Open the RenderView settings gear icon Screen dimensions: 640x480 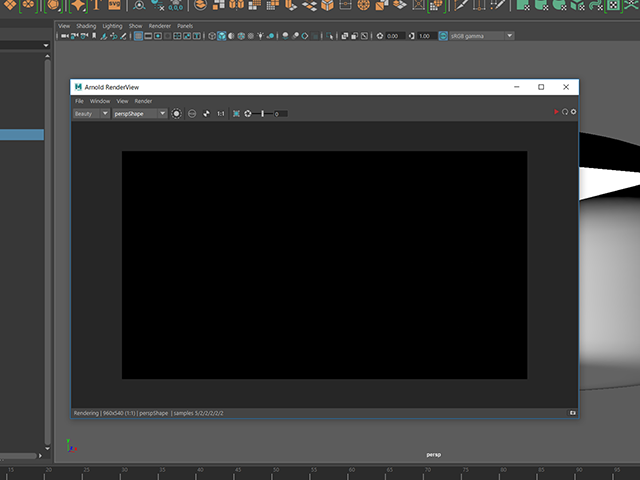pos(573,111)
